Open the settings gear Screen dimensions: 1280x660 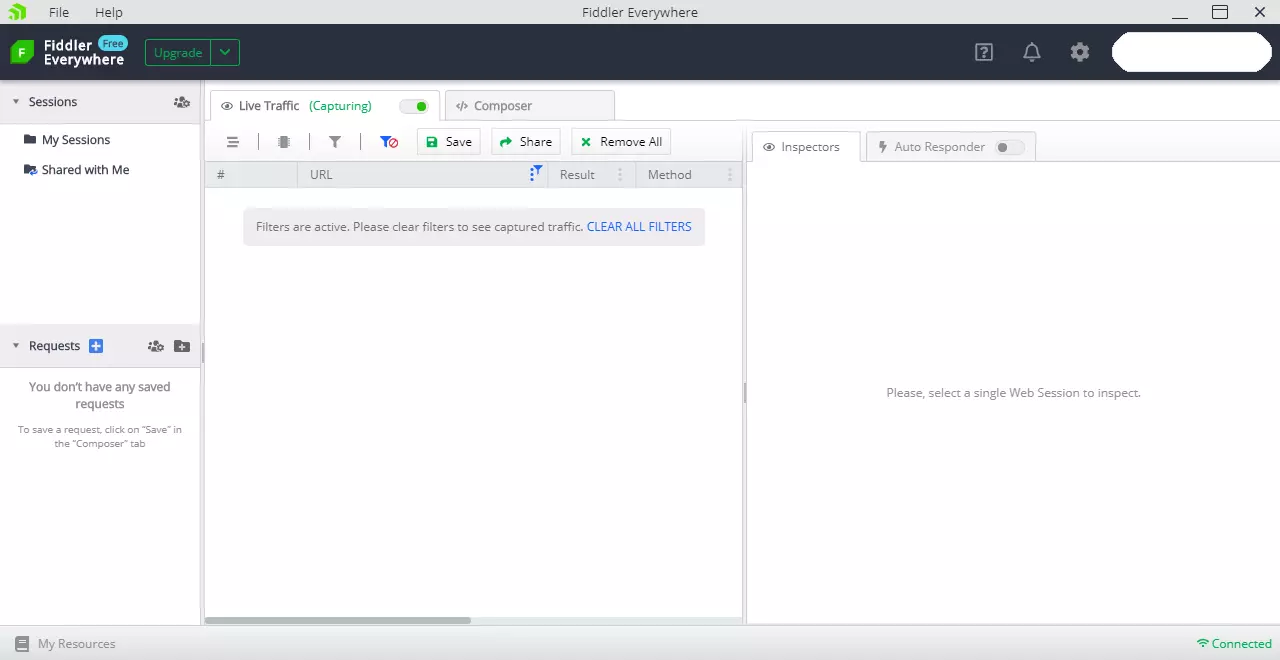point(1080,52)
